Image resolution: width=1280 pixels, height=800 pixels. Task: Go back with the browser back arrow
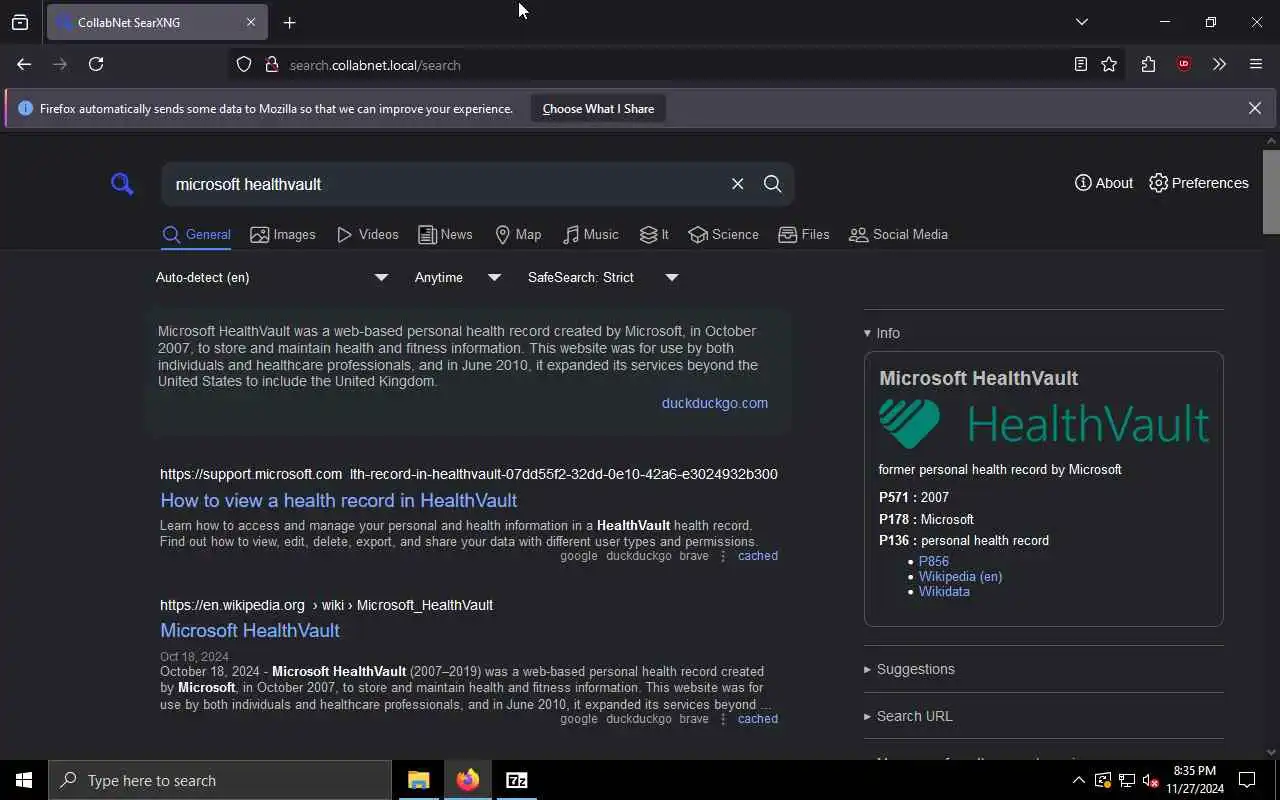(x=24, y=64)
